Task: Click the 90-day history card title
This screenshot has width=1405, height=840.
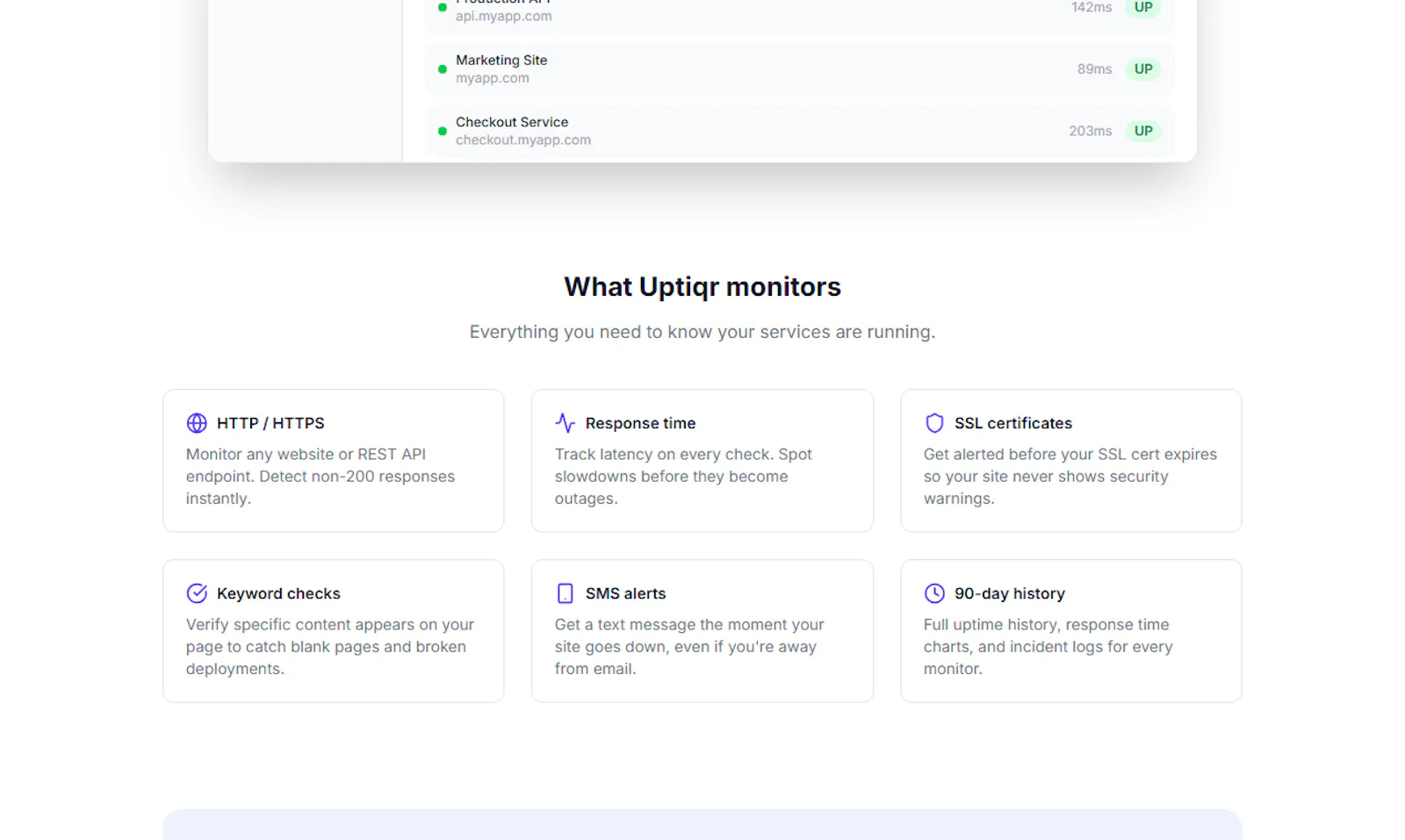Action: point(1010,593)
